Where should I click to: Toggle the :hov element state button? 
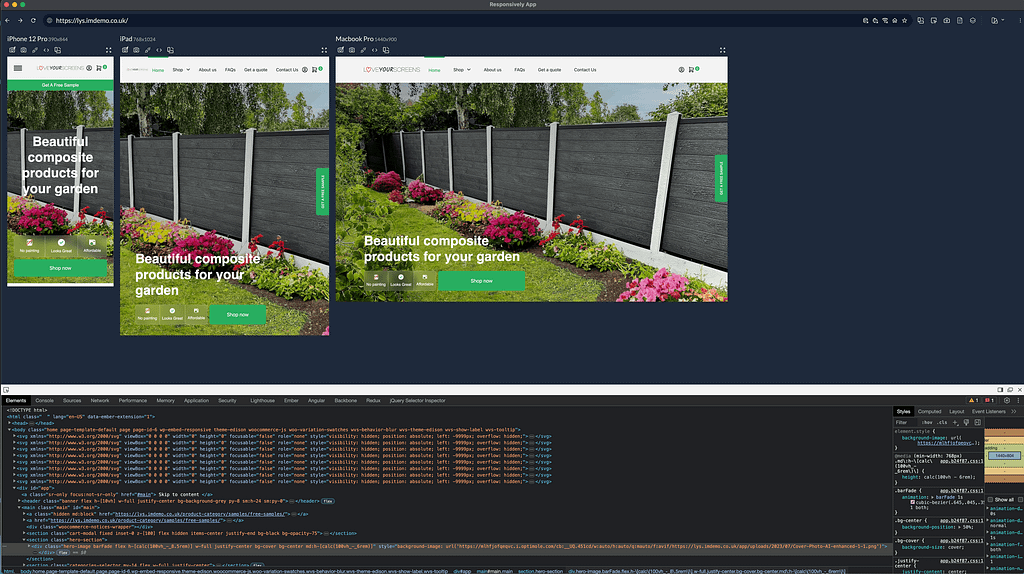pyautogui.click(x=927, y=423)
